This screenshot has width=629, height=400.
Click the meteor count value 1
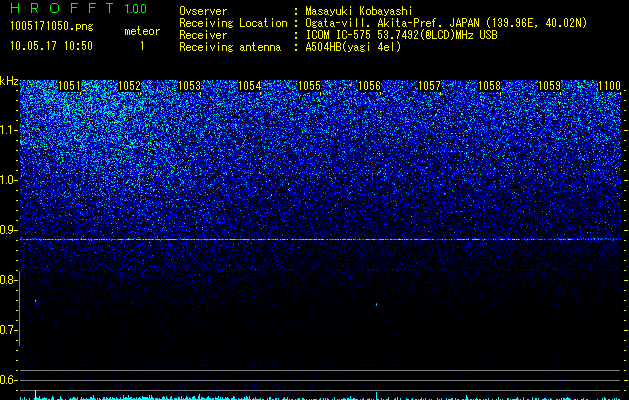pyautogui.click(x=142, y=46)
